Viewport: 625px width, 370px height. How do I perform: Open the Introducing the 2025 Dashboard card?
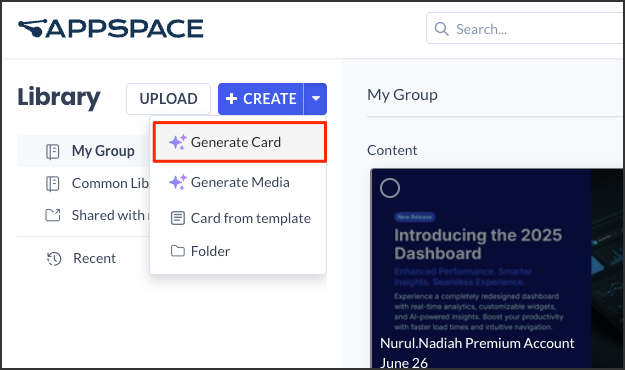click(497, 268)
